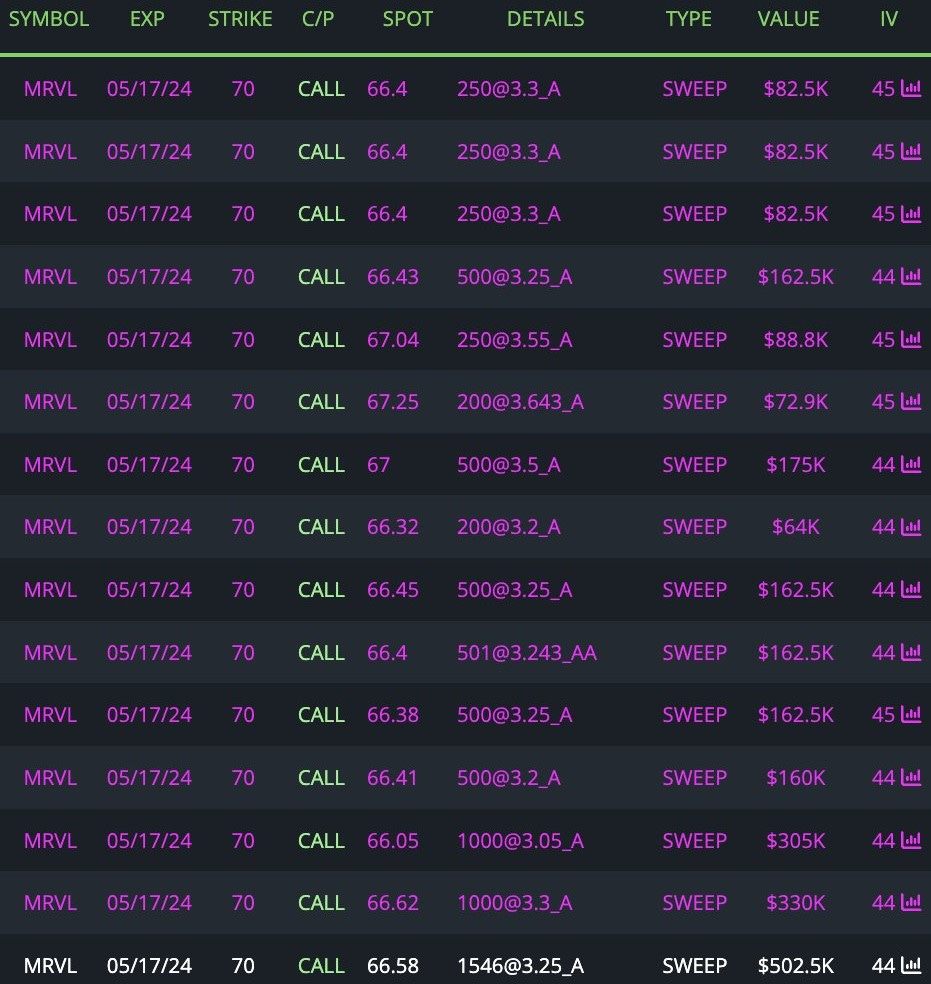Viewport: 931px width, 984px height.
Task: Click the TYPE column header
Action: click(689, 19)
